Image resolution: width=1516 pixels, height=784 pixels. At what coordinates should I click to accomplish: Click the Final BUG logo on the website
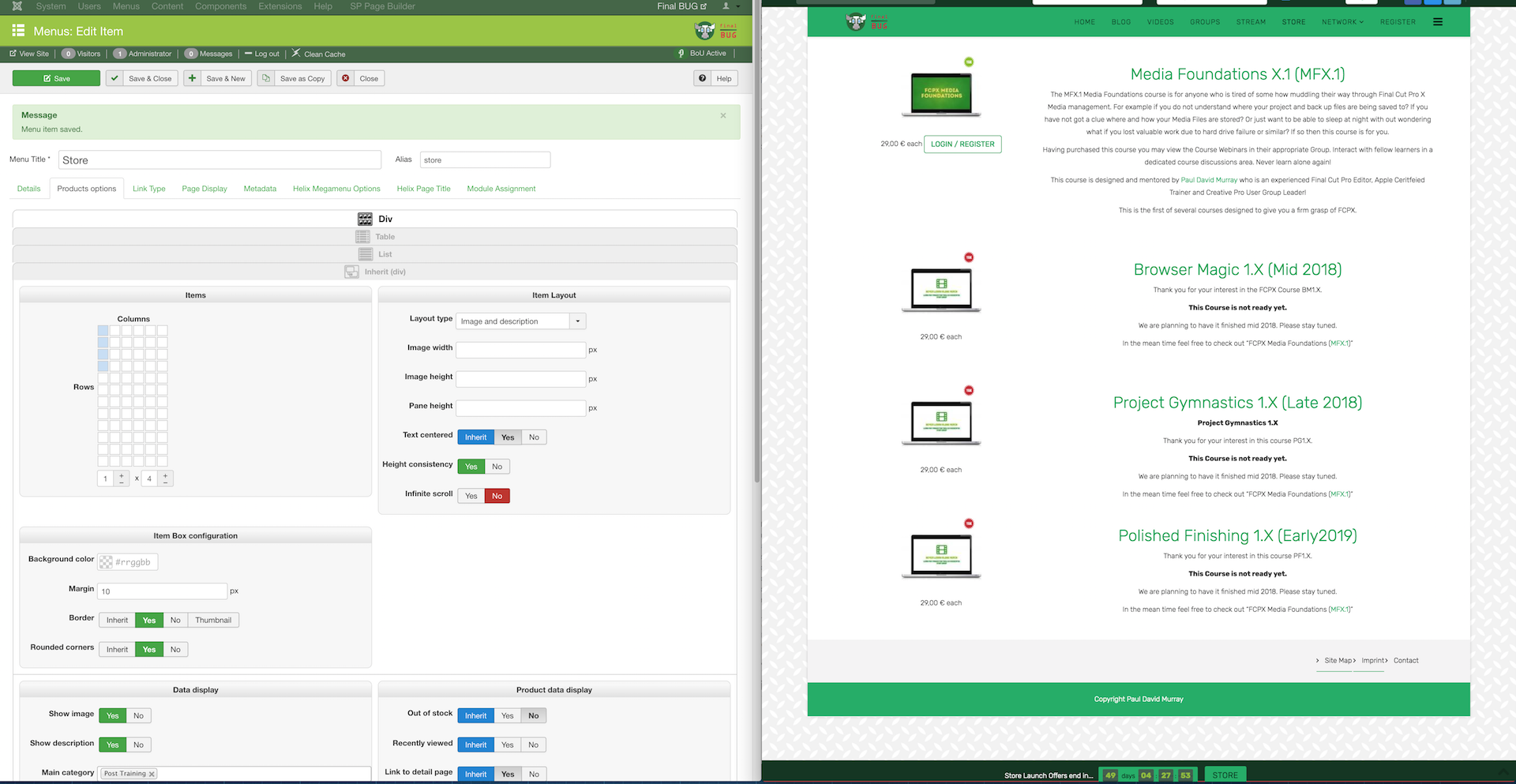[x=866, y=22]
